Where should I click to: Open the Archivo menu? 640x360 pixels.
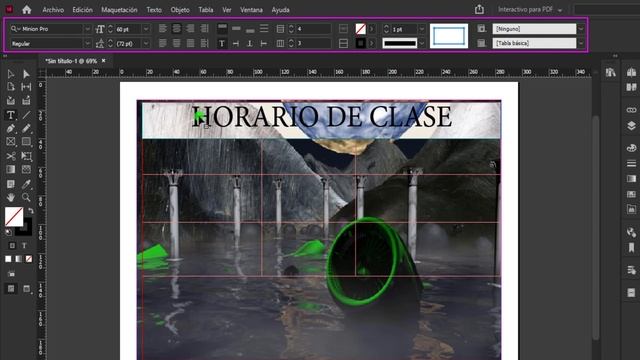[x=53, y=10]
